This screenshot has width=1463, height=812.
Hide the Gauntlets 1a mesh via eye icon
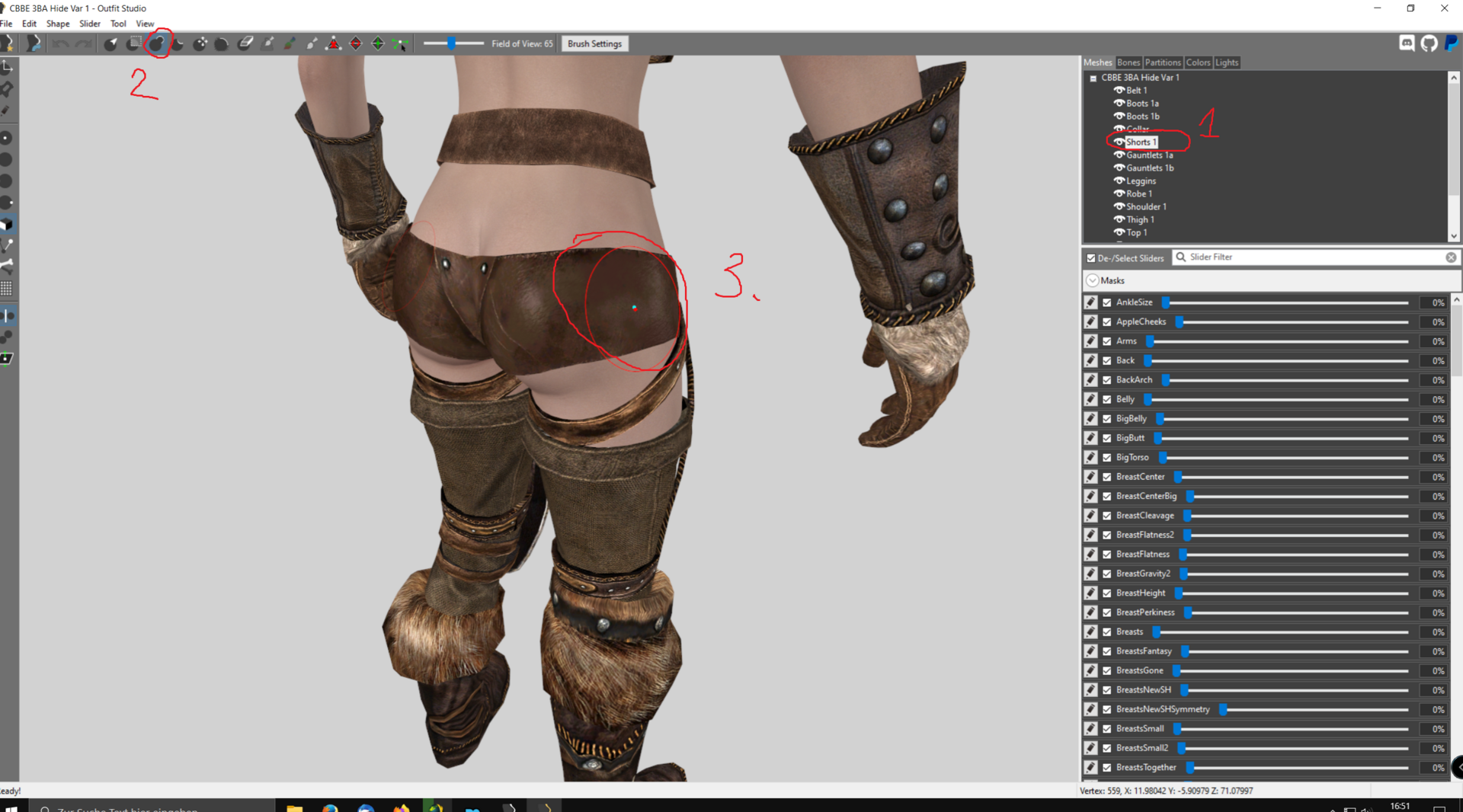[x=1119, y=155]
